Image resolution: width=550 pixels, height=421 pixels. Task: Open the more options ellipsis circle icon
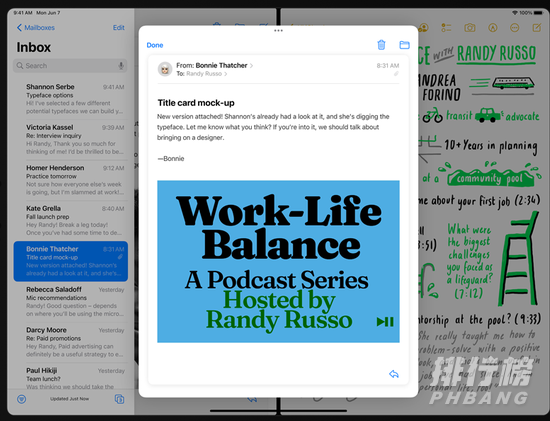click(x=515, y=28)
